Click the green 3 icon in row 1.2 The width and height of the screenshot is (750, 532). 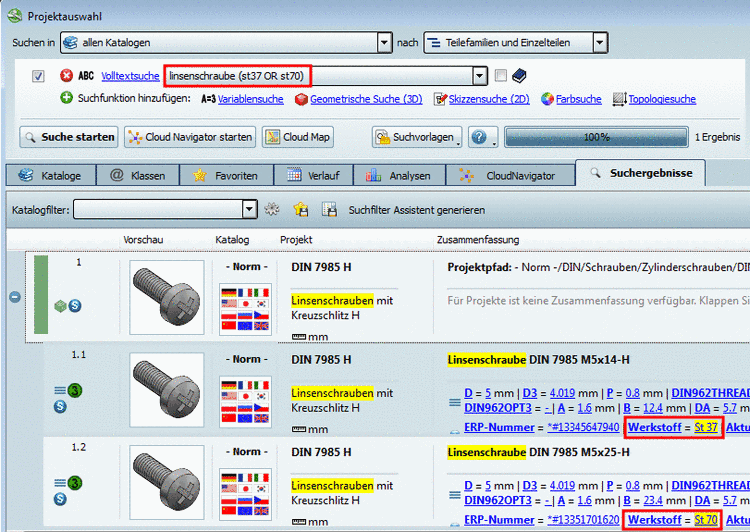pyautogui.click(x=75, y=483)
